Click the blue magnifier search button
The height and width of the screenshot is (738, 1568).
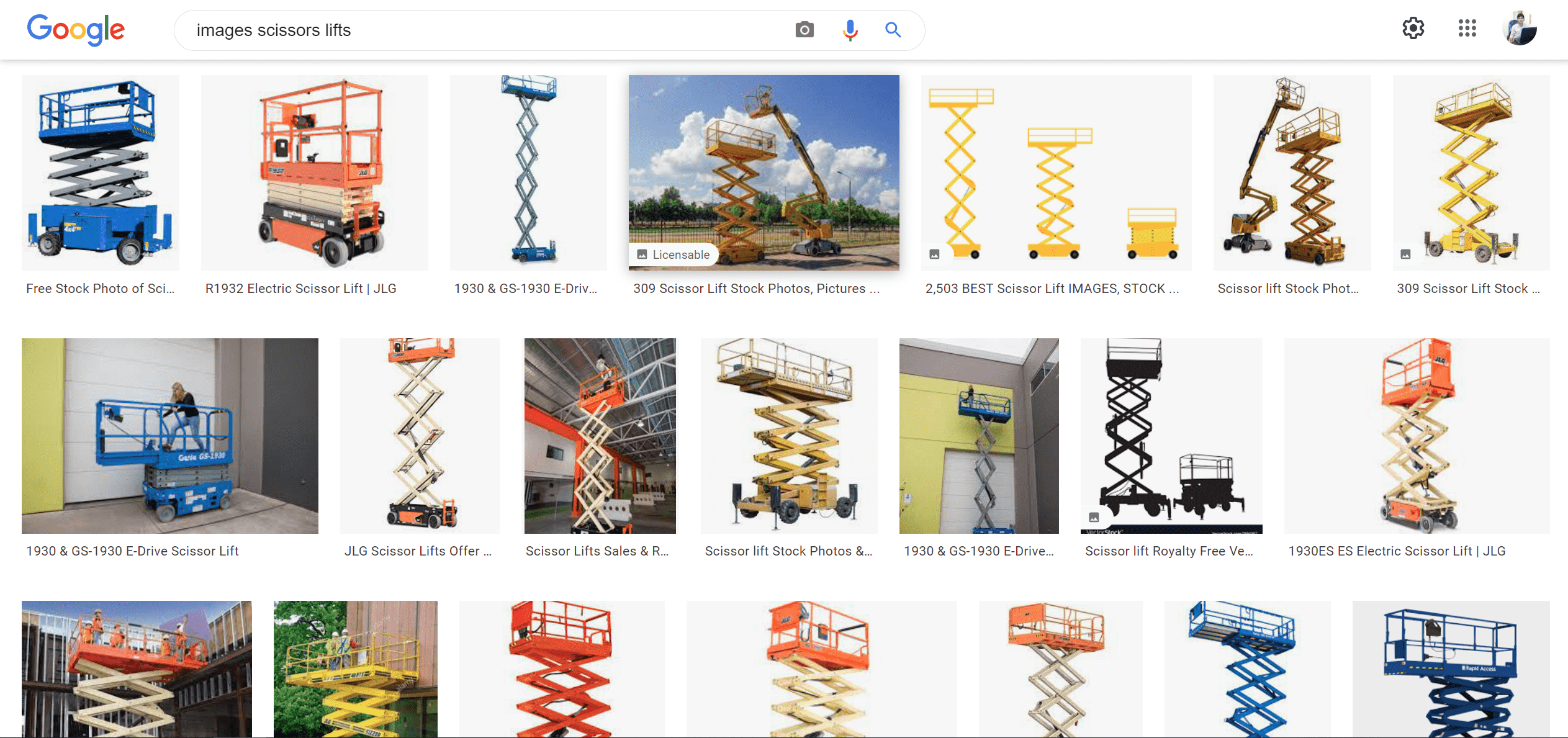pos(893,30)
